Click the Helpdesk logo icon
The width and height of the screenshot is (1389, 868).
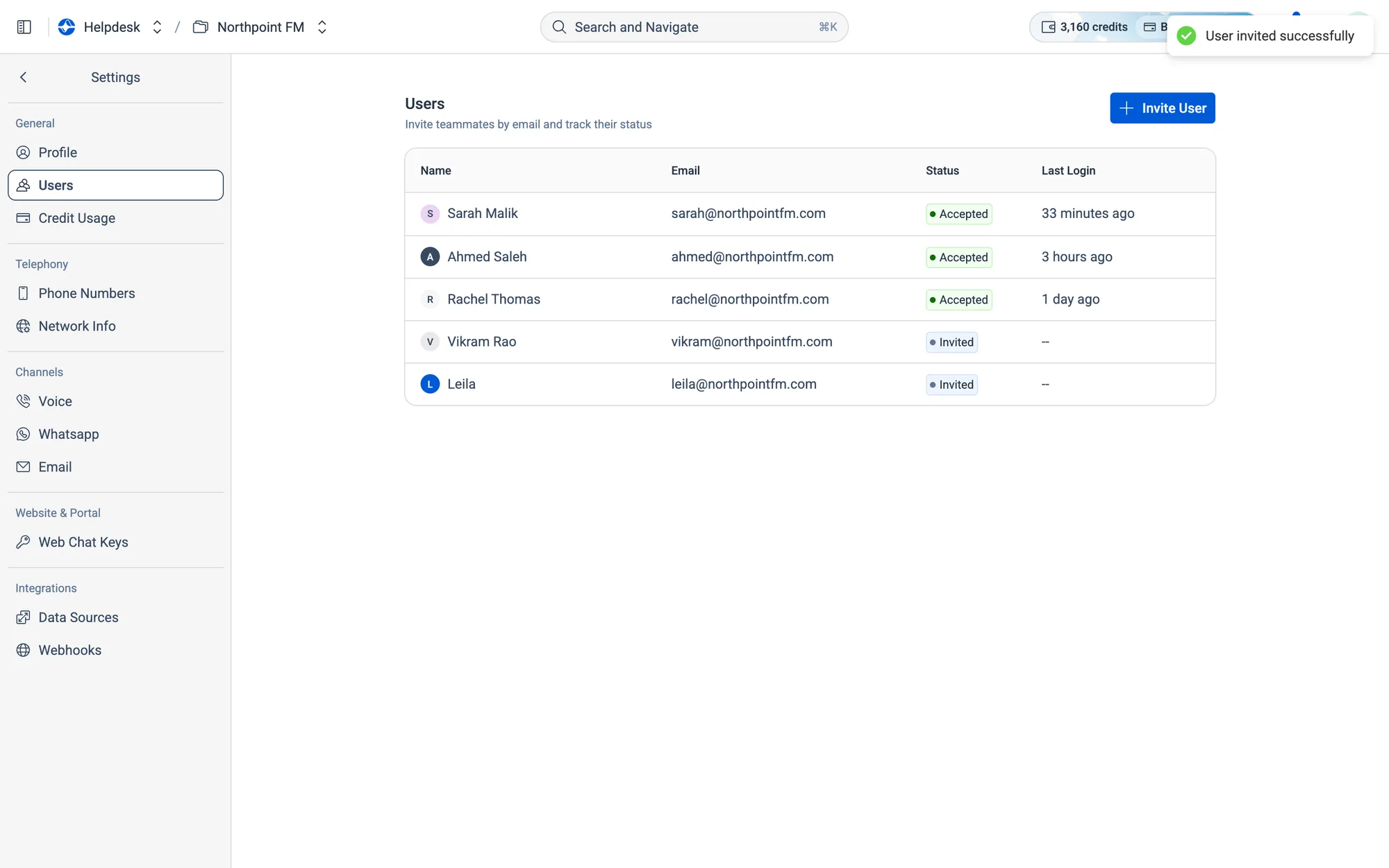[67, 27]
